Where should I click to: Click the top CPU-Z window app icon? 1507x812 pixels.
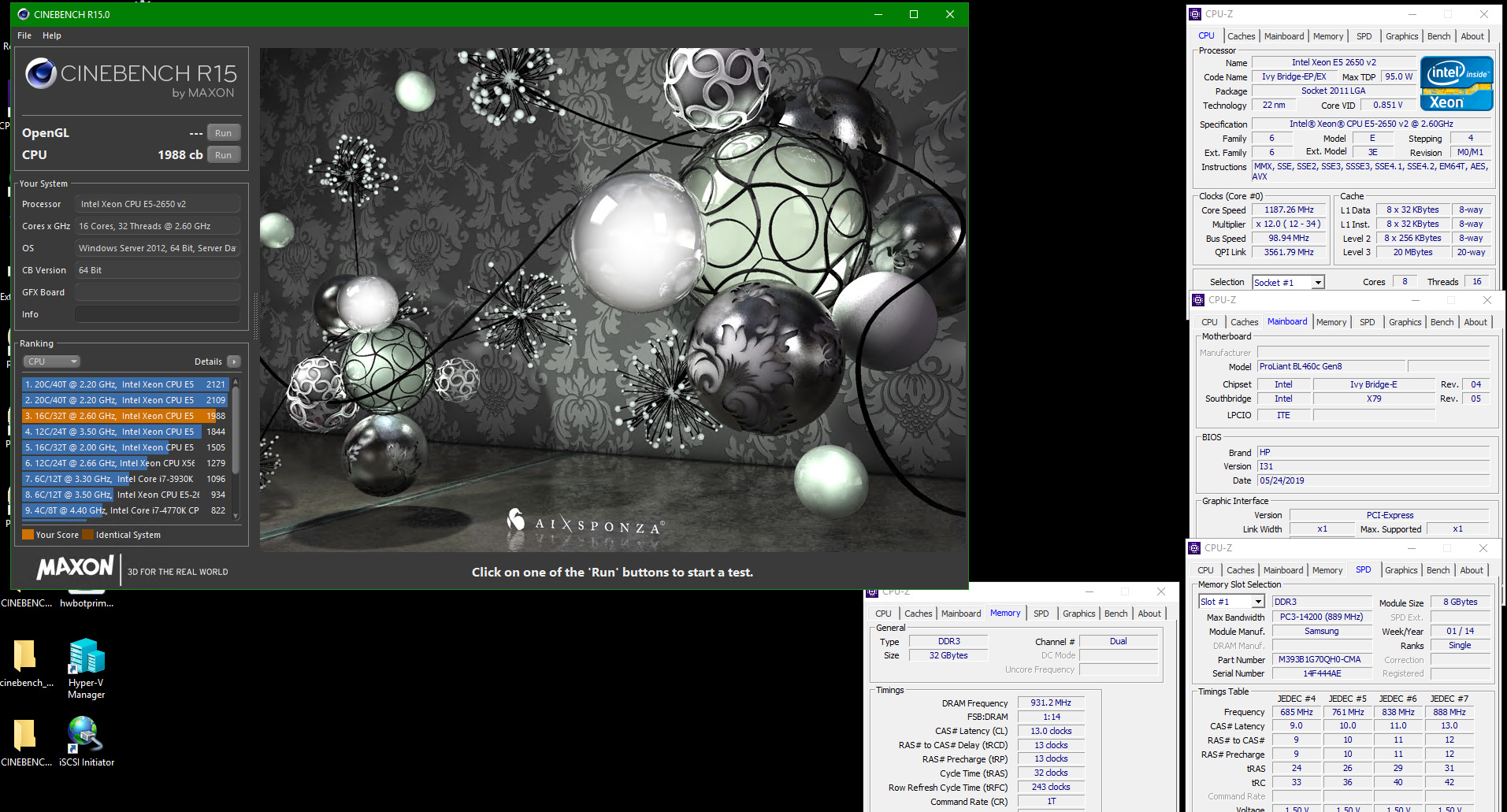coord(1196,14)
